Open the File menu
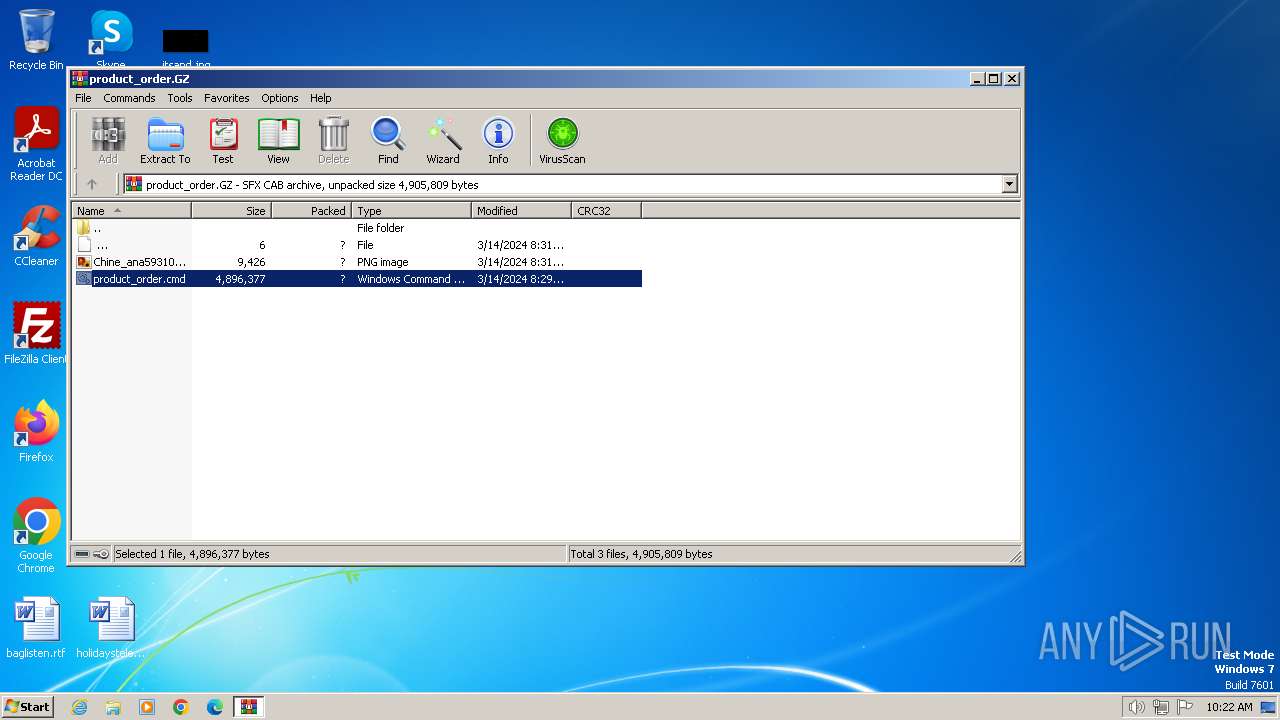 click(x=83, y=98)
